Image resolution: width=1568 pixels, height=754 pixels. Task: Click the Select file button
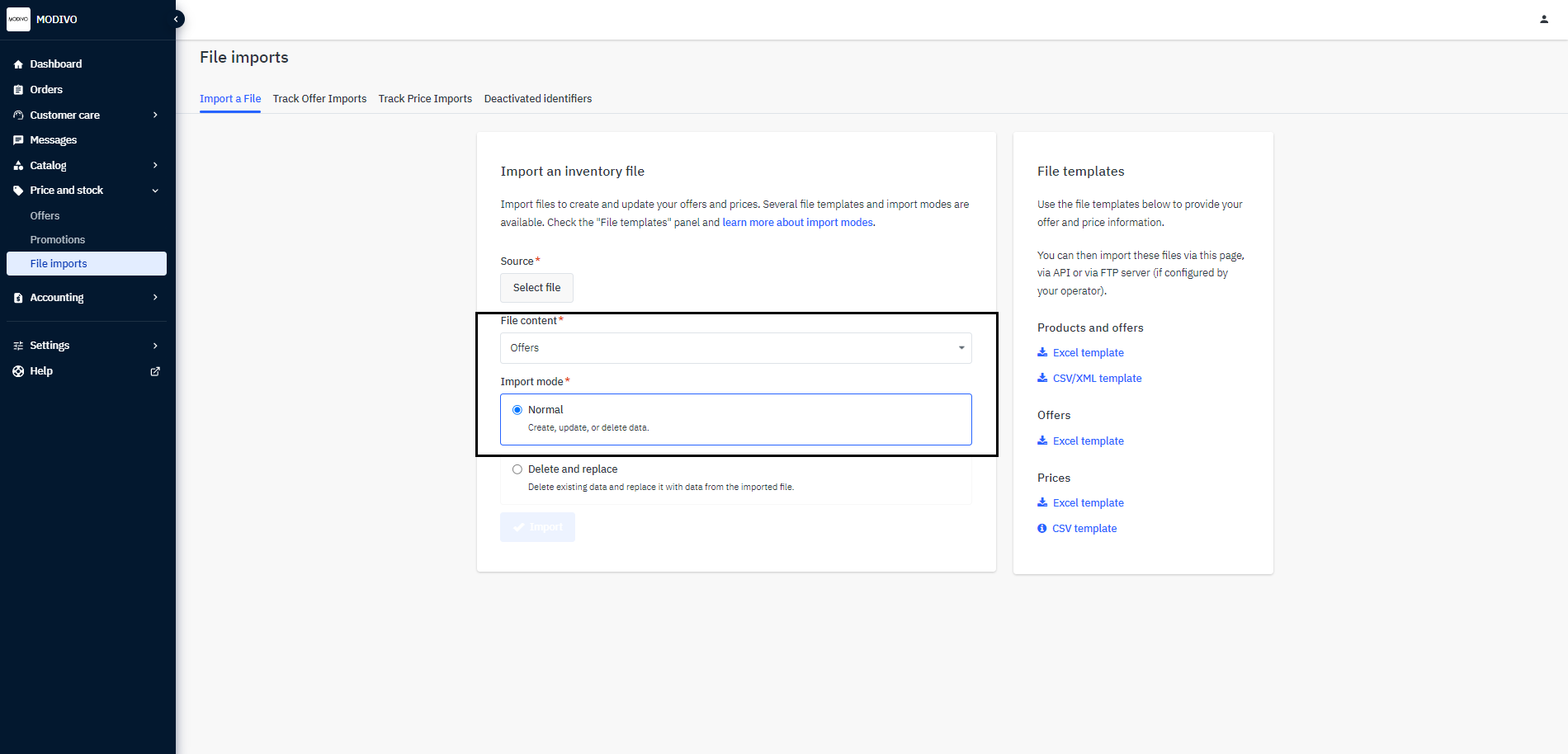point(536,288)
